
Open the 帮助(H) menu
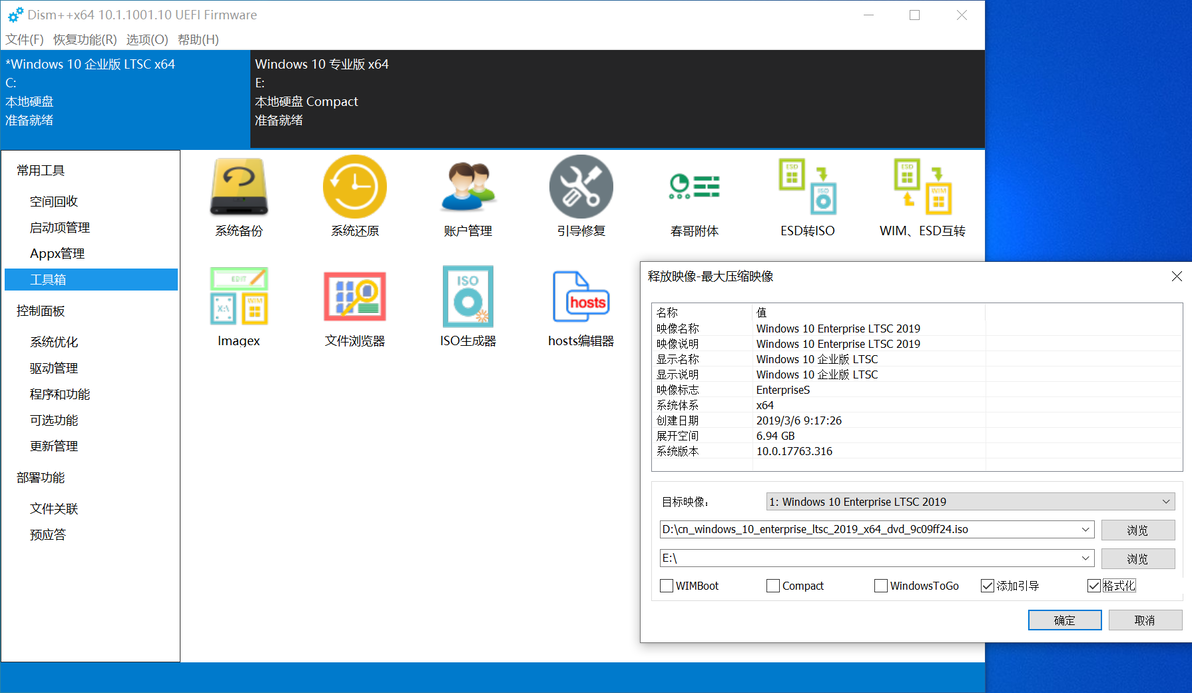[198, 40]
